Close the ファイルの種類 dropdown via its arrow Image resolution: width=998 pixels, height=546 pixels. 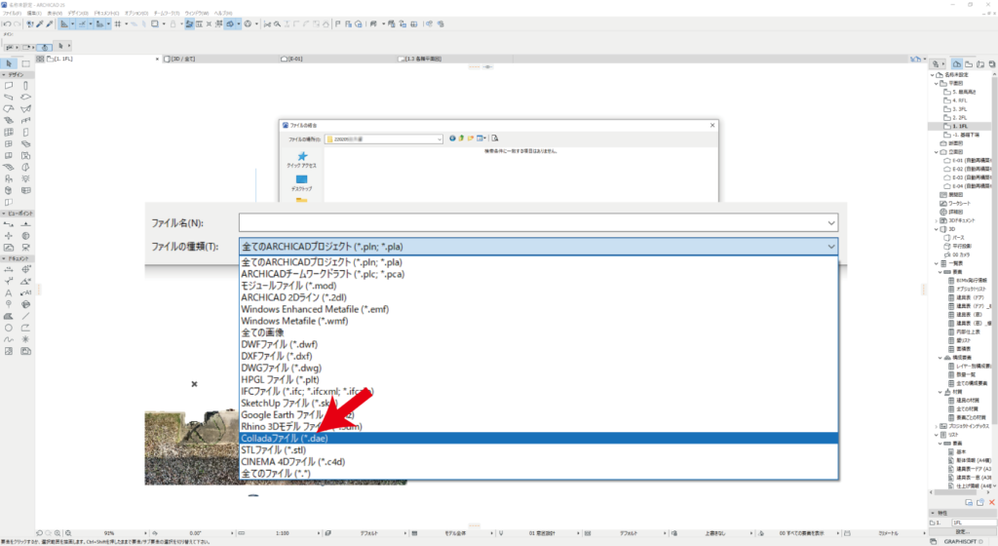point(831,246)
